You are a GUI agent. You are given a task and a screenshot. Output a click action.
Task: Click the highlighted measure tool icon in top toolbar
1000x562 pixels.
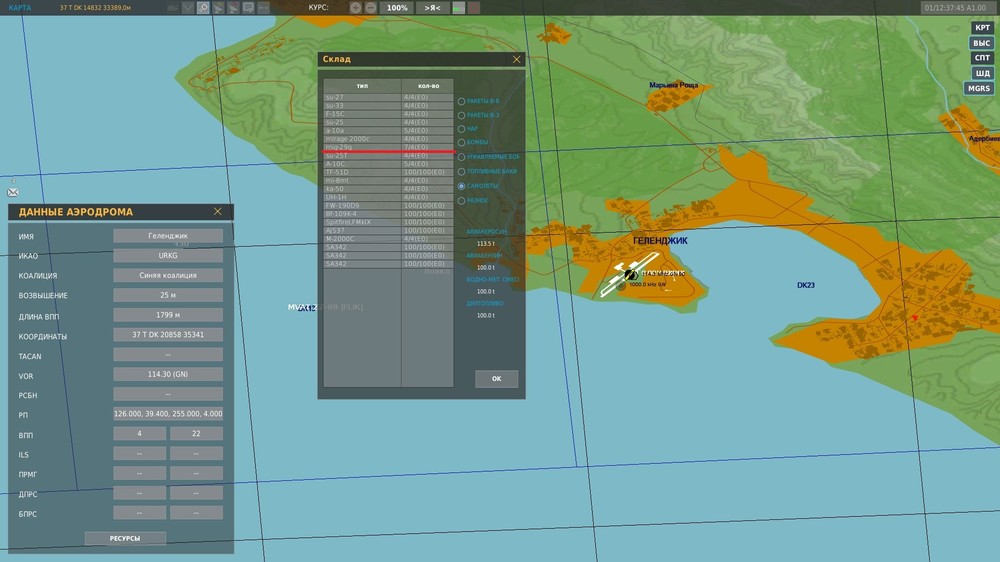(x=203, y=7)
